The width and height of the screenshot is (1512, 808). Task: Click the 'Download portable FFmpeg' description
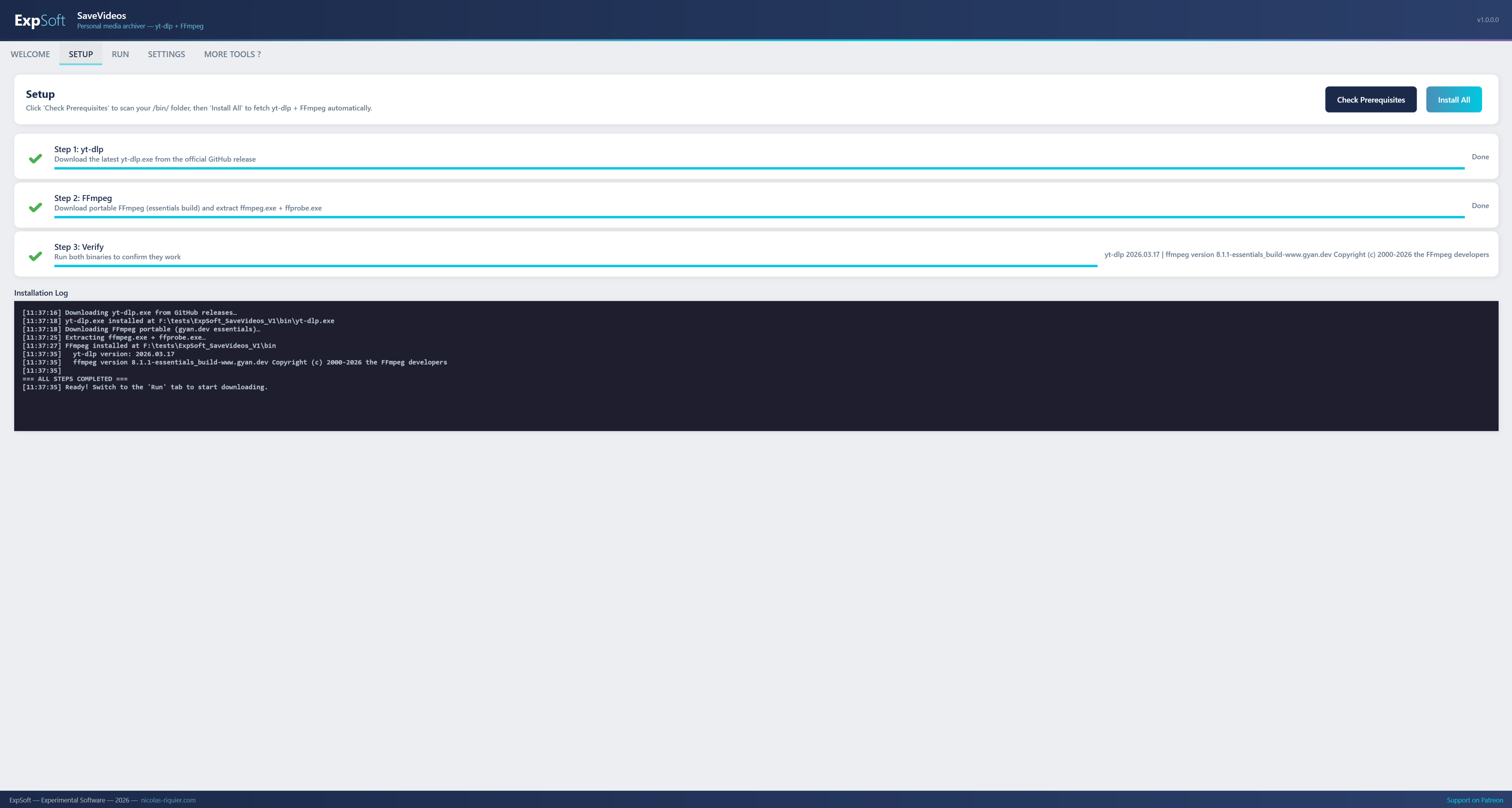(x=188, y=208)
